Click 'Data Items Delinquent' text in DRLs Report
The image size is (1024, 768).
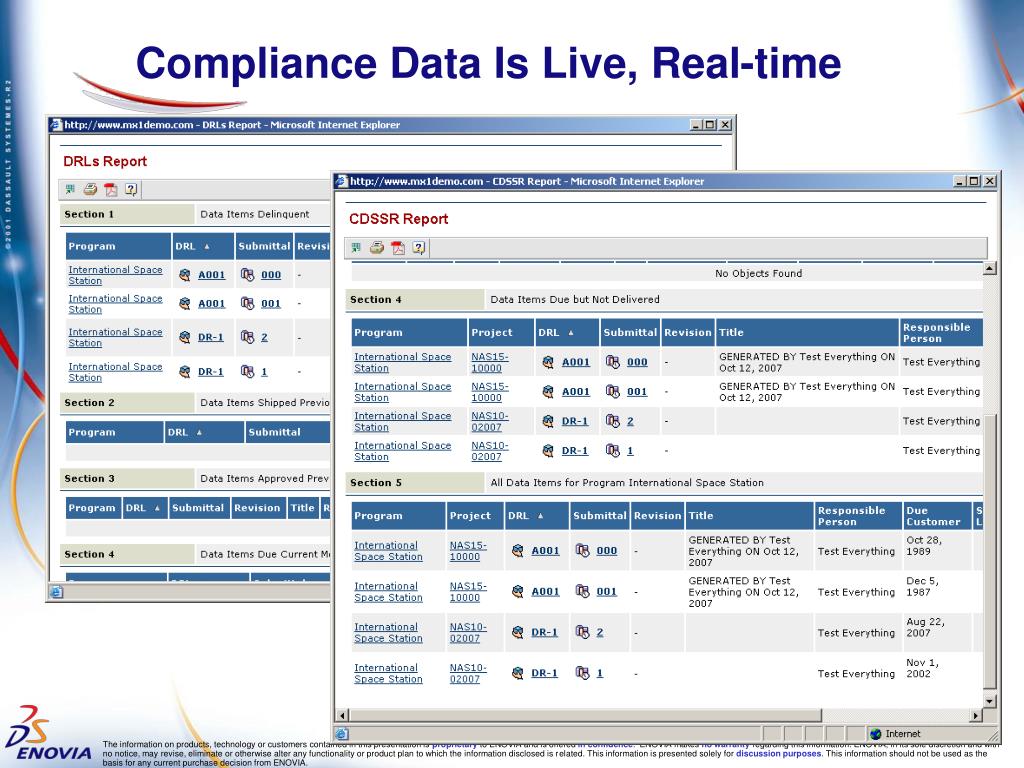[255, 214]
